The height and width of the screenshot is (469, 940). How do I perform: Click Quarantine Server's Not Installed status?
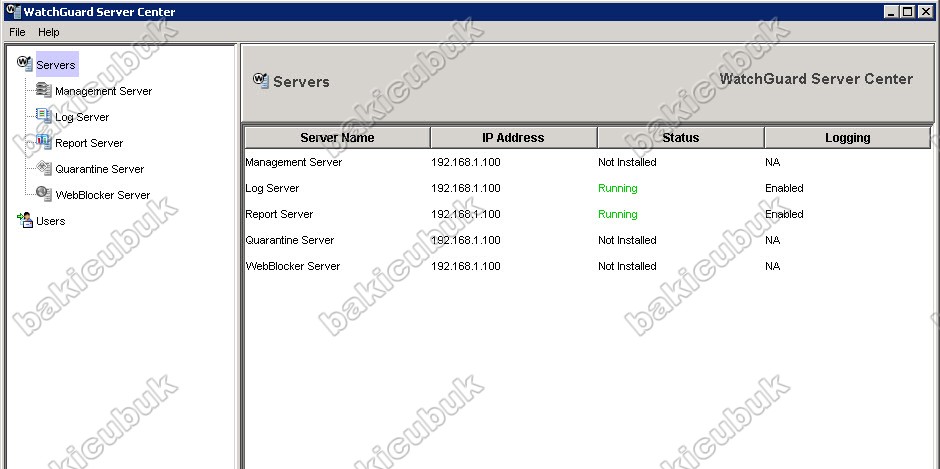tap(627, 240)
